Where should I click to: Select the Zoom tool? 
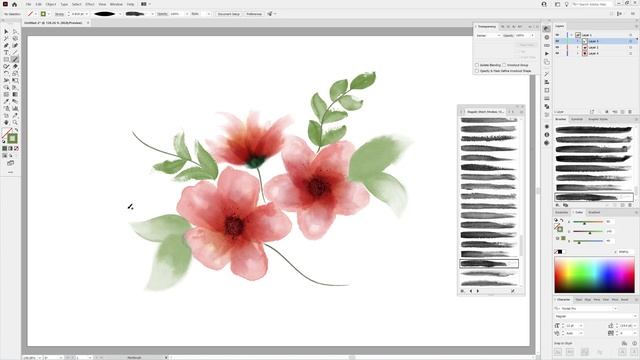click(x=15, y=122)
